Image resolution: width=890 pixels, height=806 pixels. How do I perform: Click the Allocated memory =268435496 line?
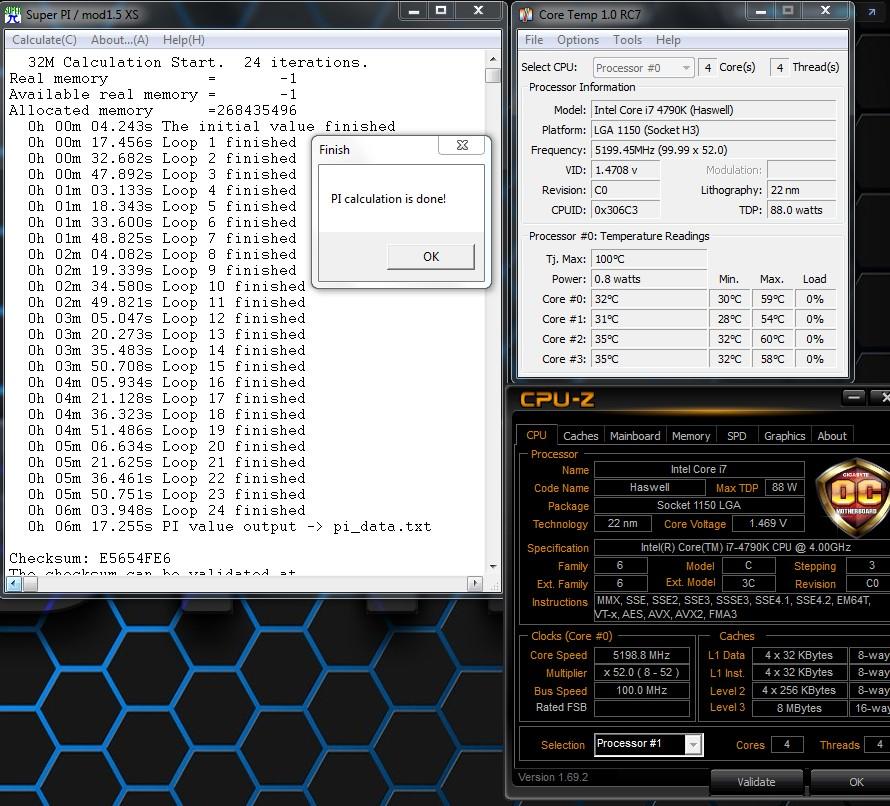(153, 110)
